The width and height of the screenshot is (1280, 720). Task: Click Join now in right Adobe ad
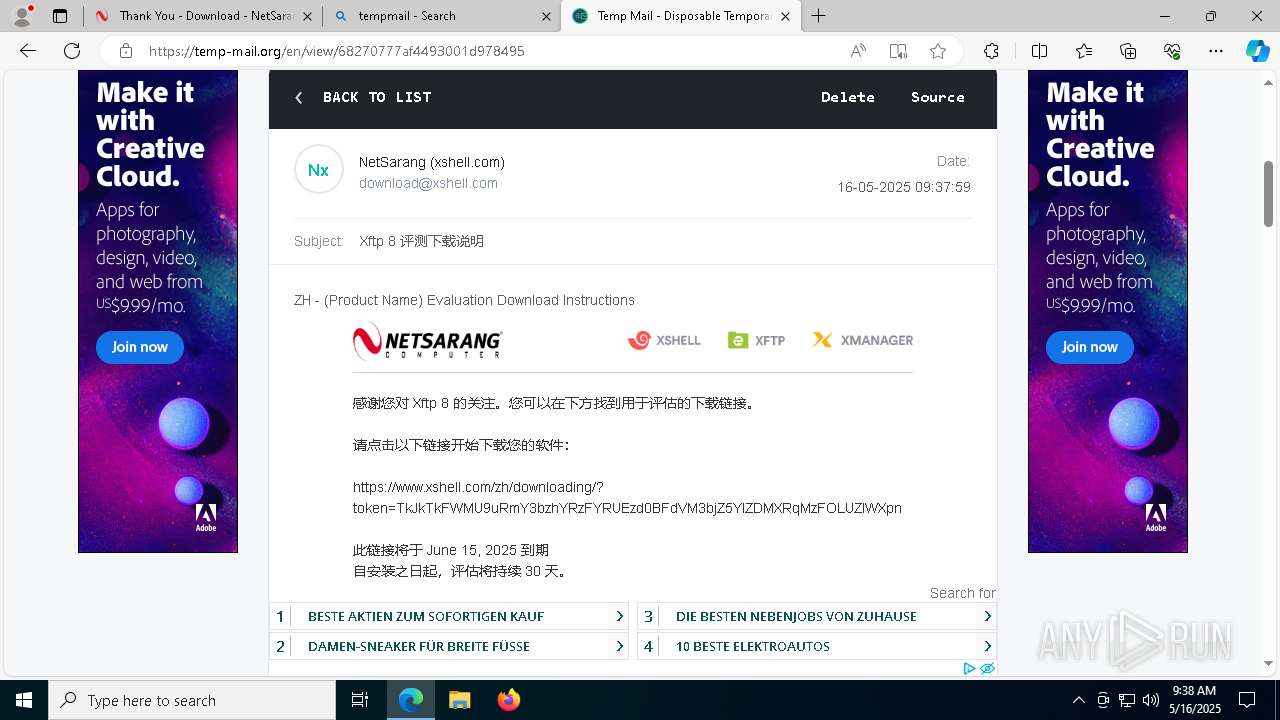[x=1090, y=347]
